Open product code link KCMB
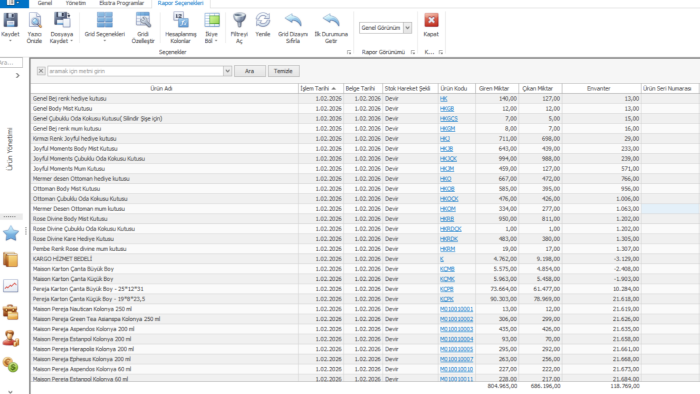This screenshot has width=700, height=394. 447,269
